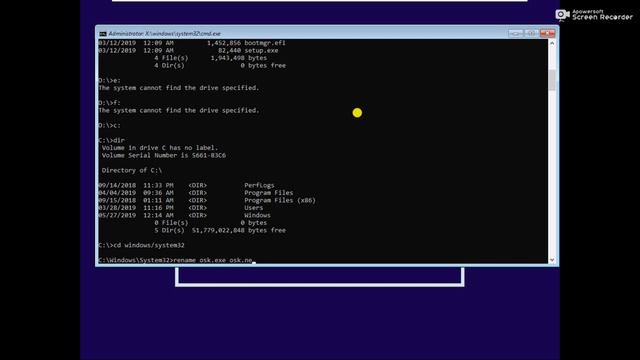Click the PerfLogs directory row
The height and width of the screenshot is (360, 640).
(186, 185)
